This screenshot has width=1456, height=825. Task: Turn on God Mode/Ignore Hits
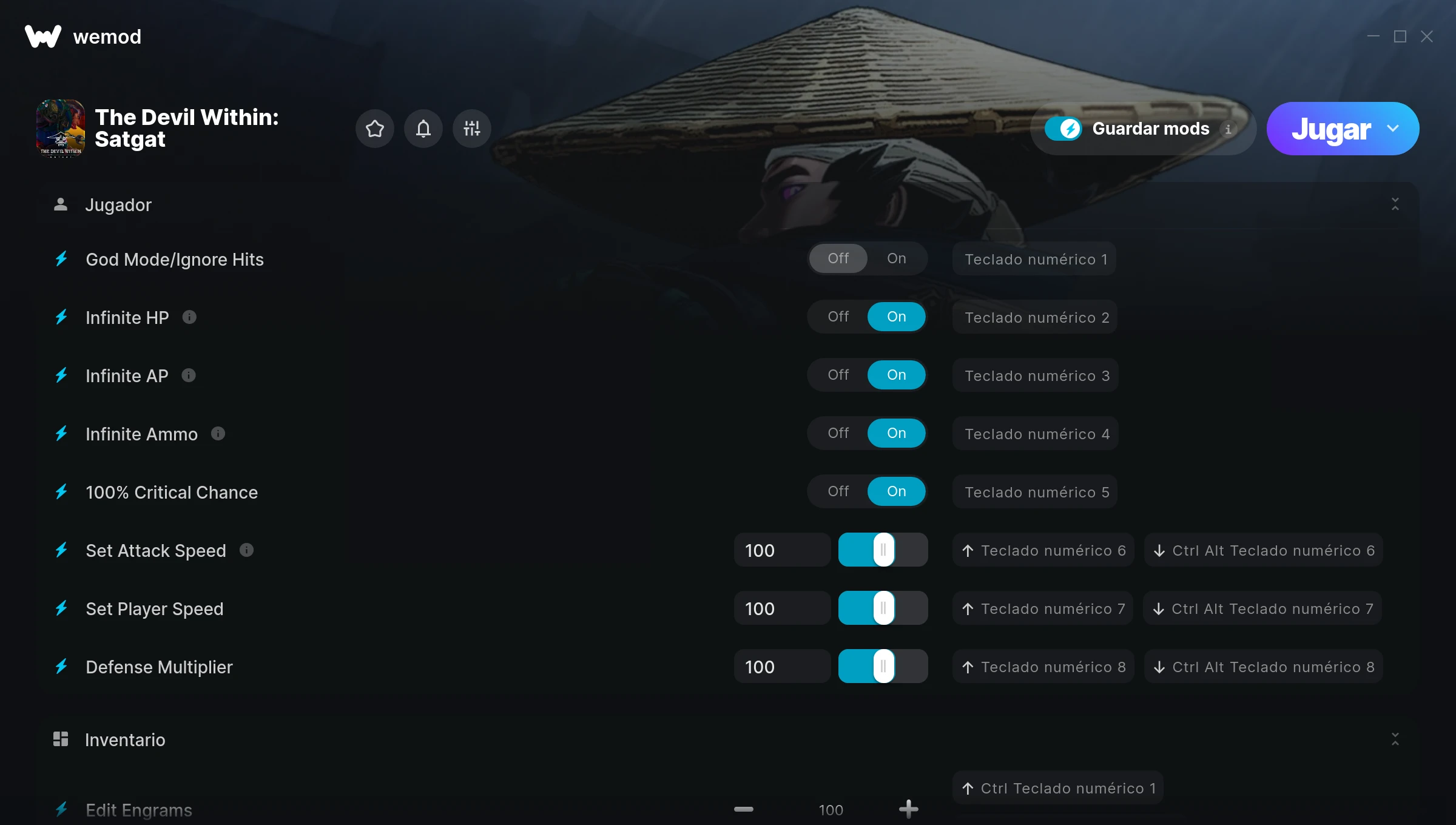coord(897,258)
